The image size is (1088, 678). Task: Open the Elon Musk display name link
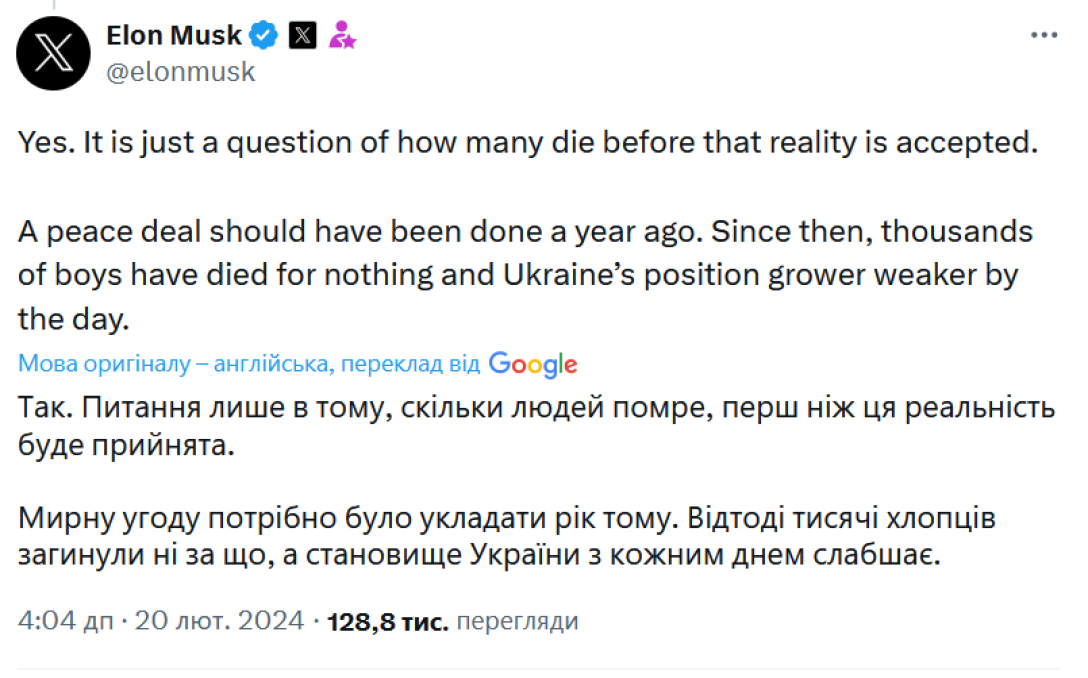click(174, 36)
